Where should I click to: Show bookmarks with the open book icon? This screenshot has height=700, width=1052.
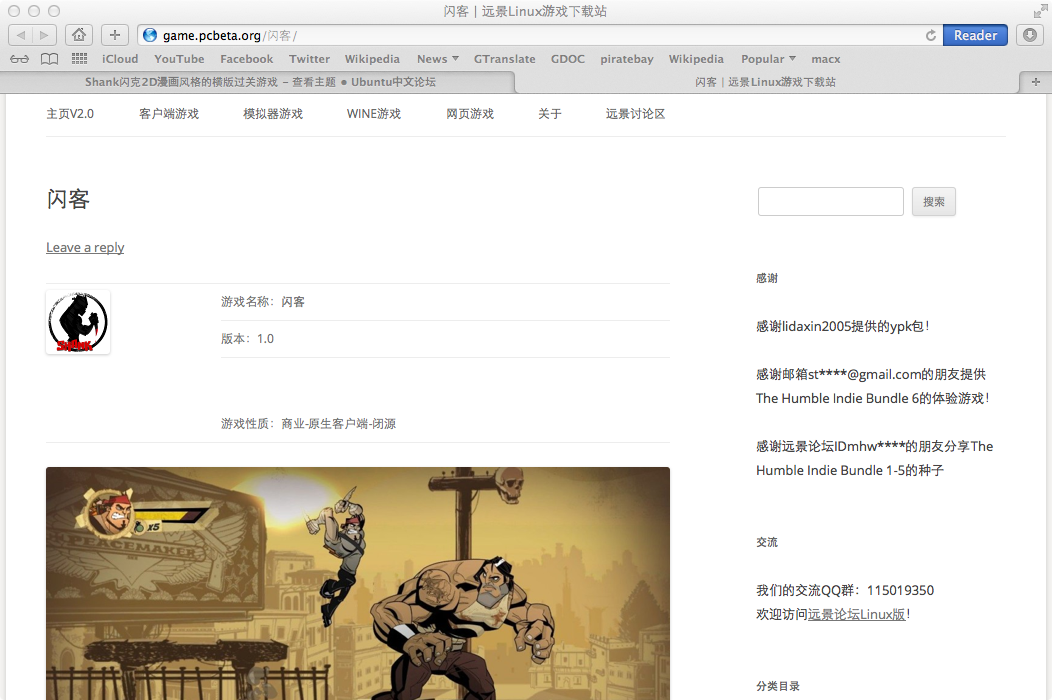point(49,59)
